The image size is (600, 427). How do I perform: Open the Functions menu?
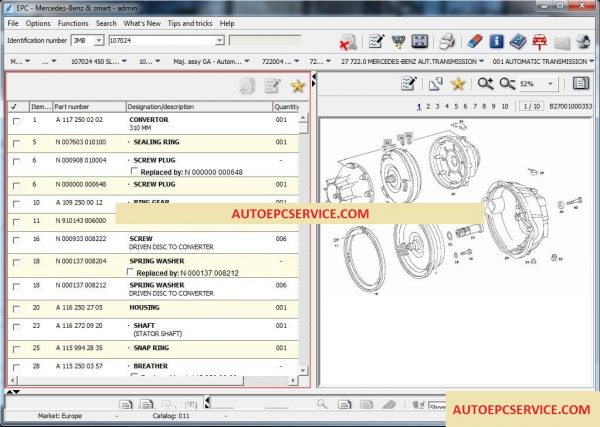[x=73, y=23]
